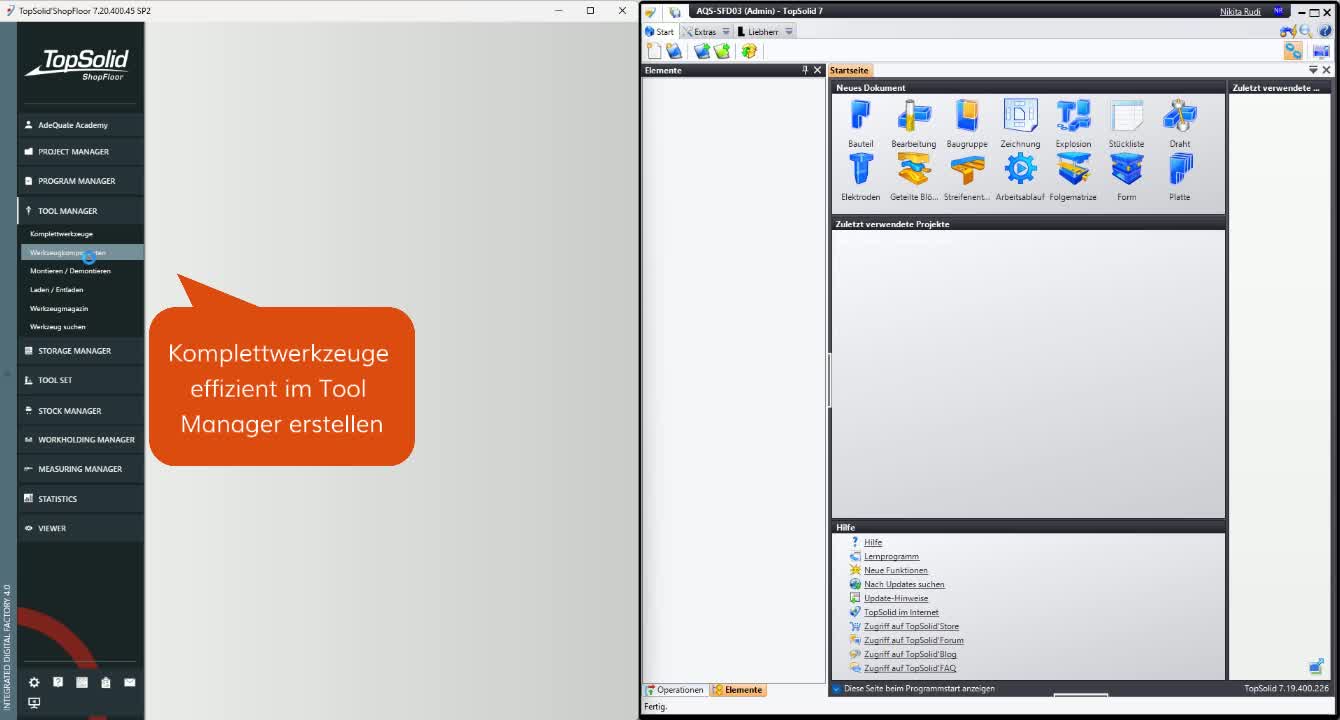The width and height of the screenshot is (1340, 720).
Task: Click the ShopFloor clipboard icon
Action: coord(106,682)
